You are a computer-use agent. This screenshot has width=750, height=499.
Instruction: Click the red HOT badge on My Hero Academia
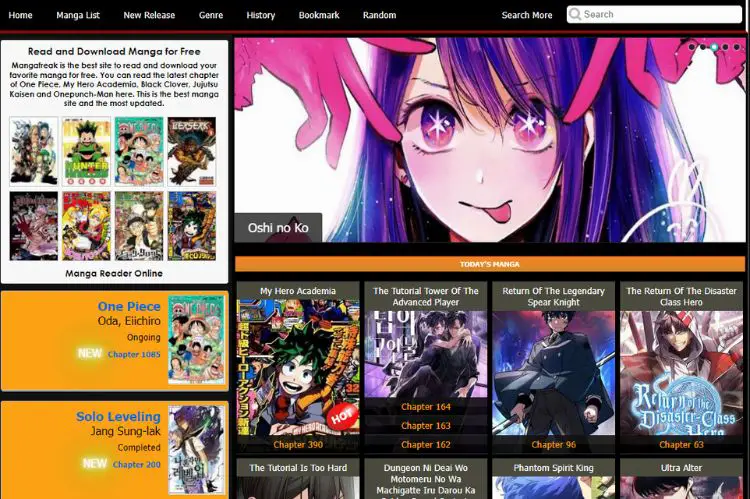[x=342, y=416]
